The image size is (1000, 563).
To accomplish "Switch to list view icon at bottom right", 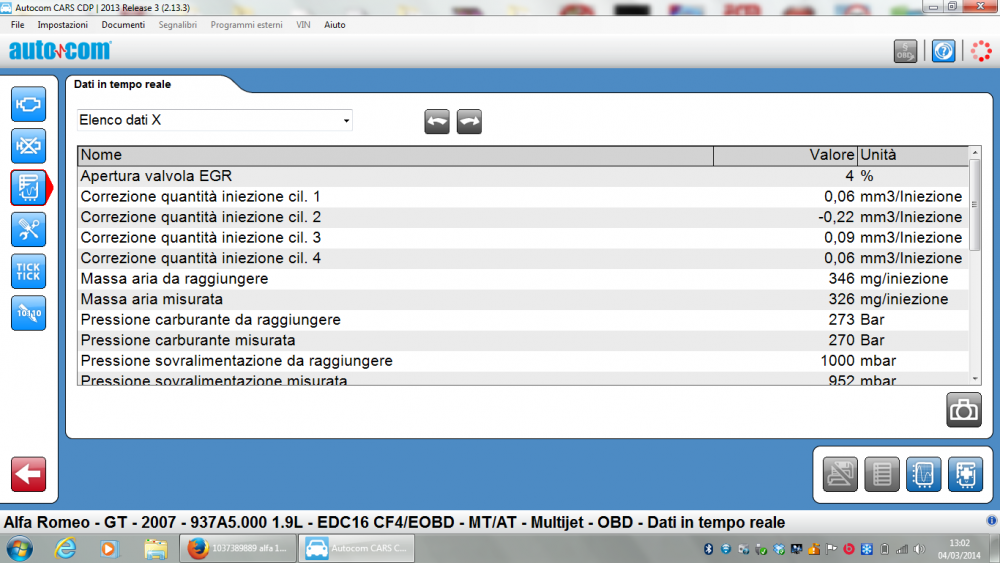I will 881,474.
